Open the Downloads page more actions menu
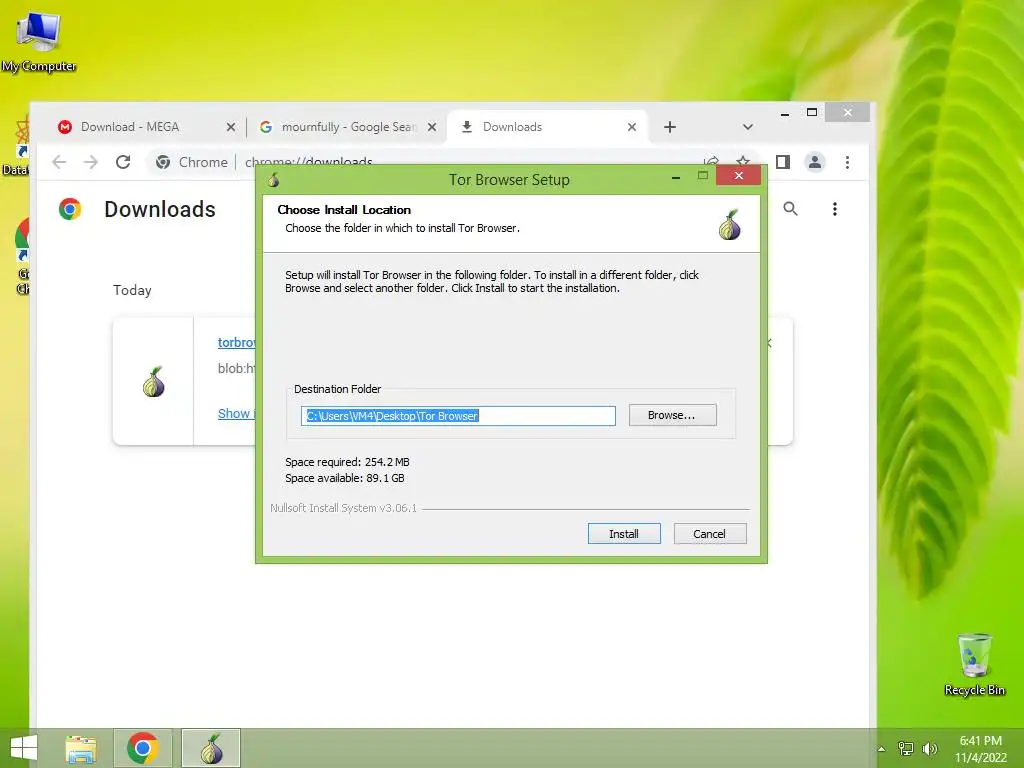This screenshot has width=1024, height=768. coord(835,209)
